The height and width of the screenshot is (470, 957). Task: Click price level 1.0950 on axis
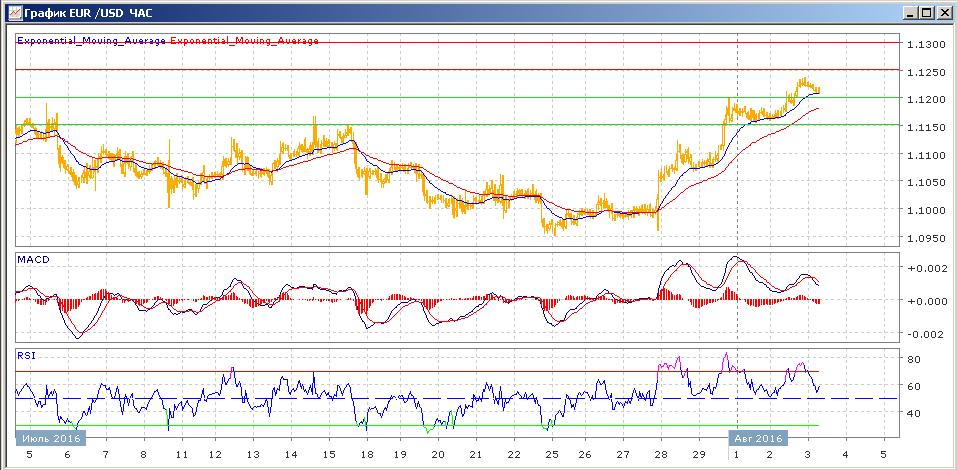(x=925, y=237)
